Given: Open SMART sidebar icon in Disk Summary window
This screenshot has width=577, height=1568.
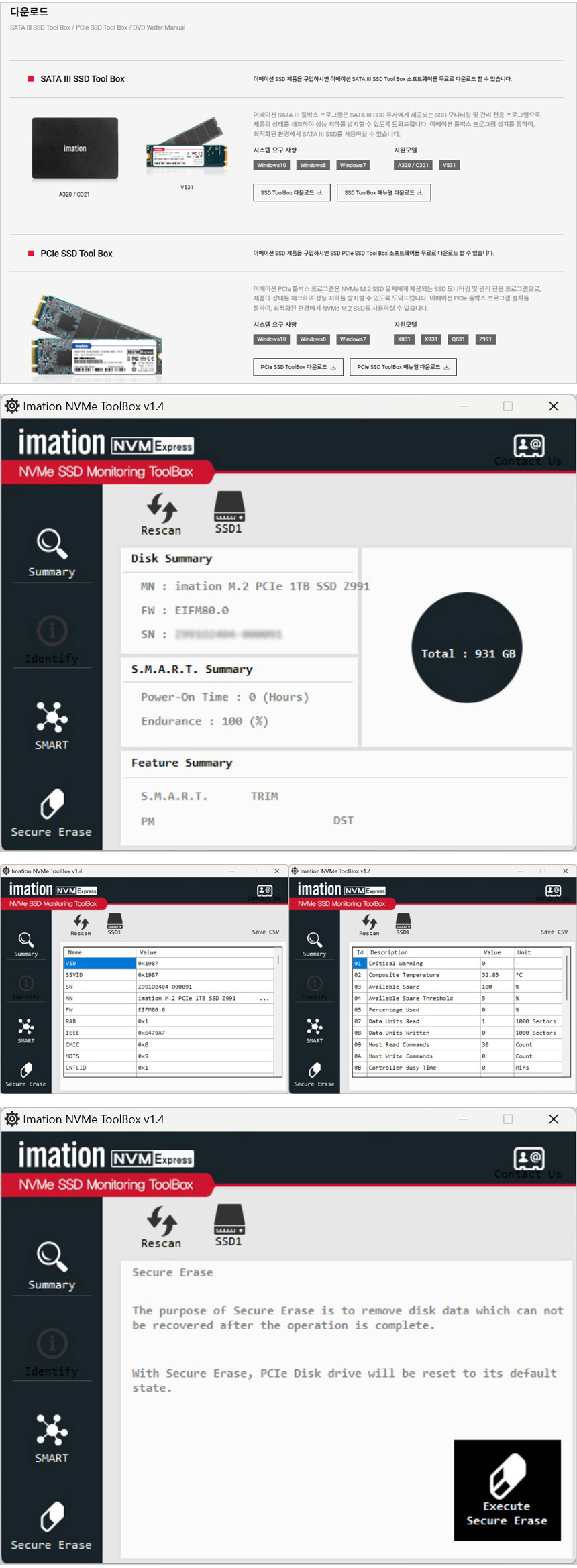Looking at the screenshot, I should point(52,717).
